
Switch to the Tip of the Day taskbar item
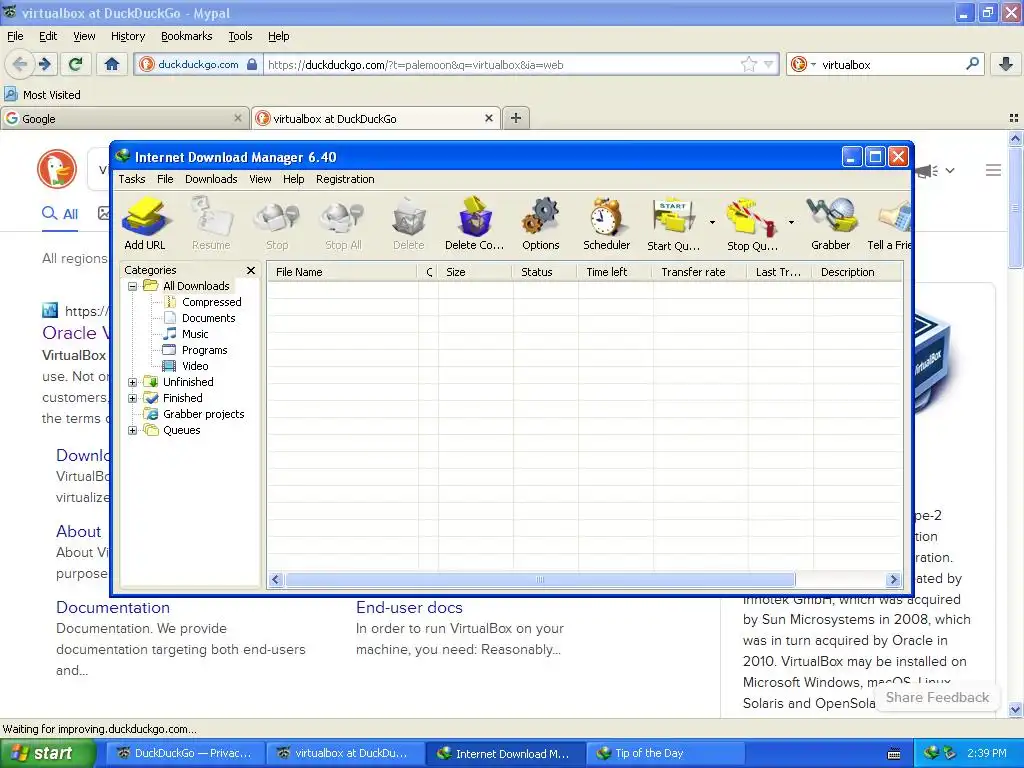coord(666,754)
